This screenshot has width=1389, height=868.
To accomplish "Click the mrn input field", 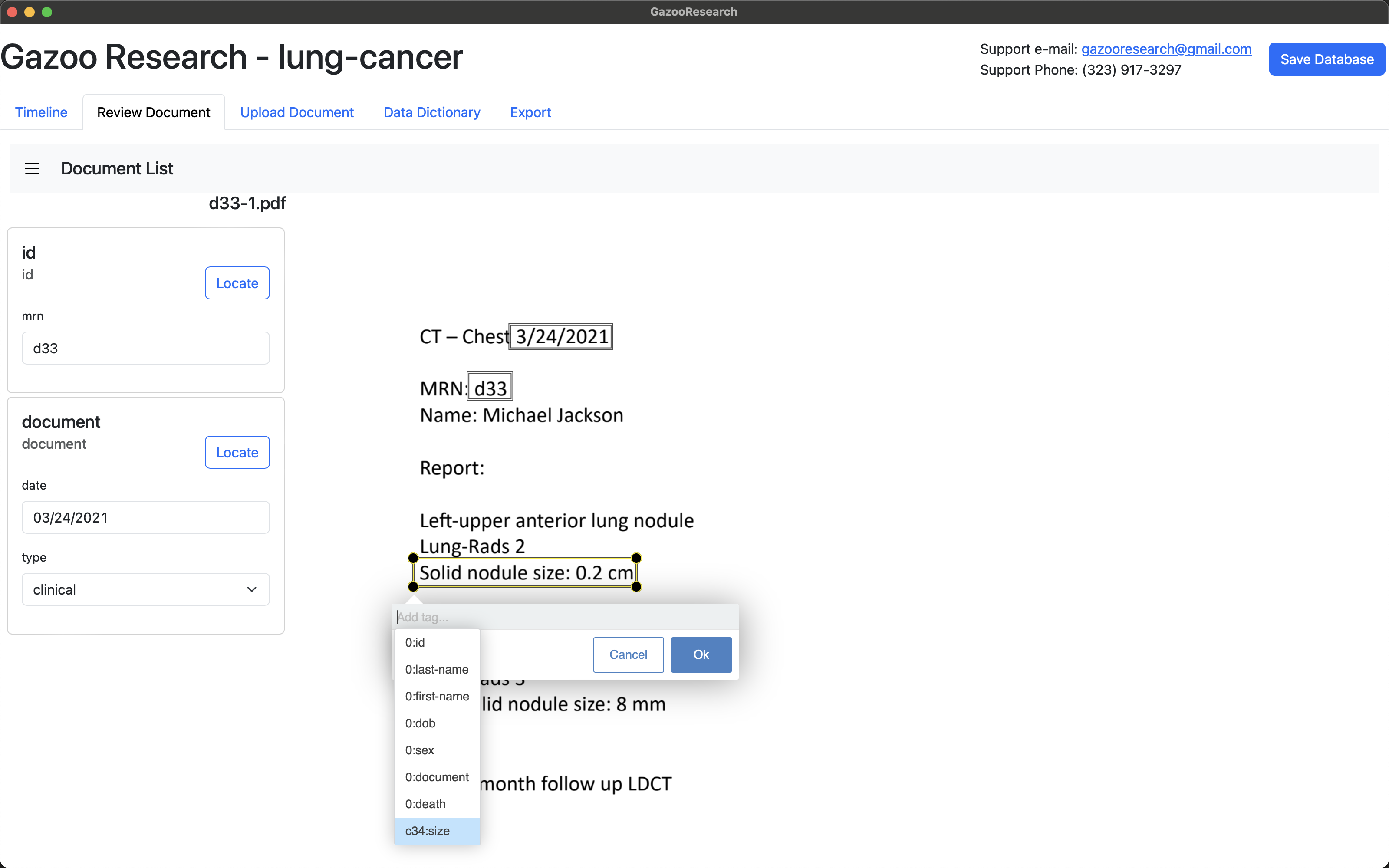I will [145, 348].
